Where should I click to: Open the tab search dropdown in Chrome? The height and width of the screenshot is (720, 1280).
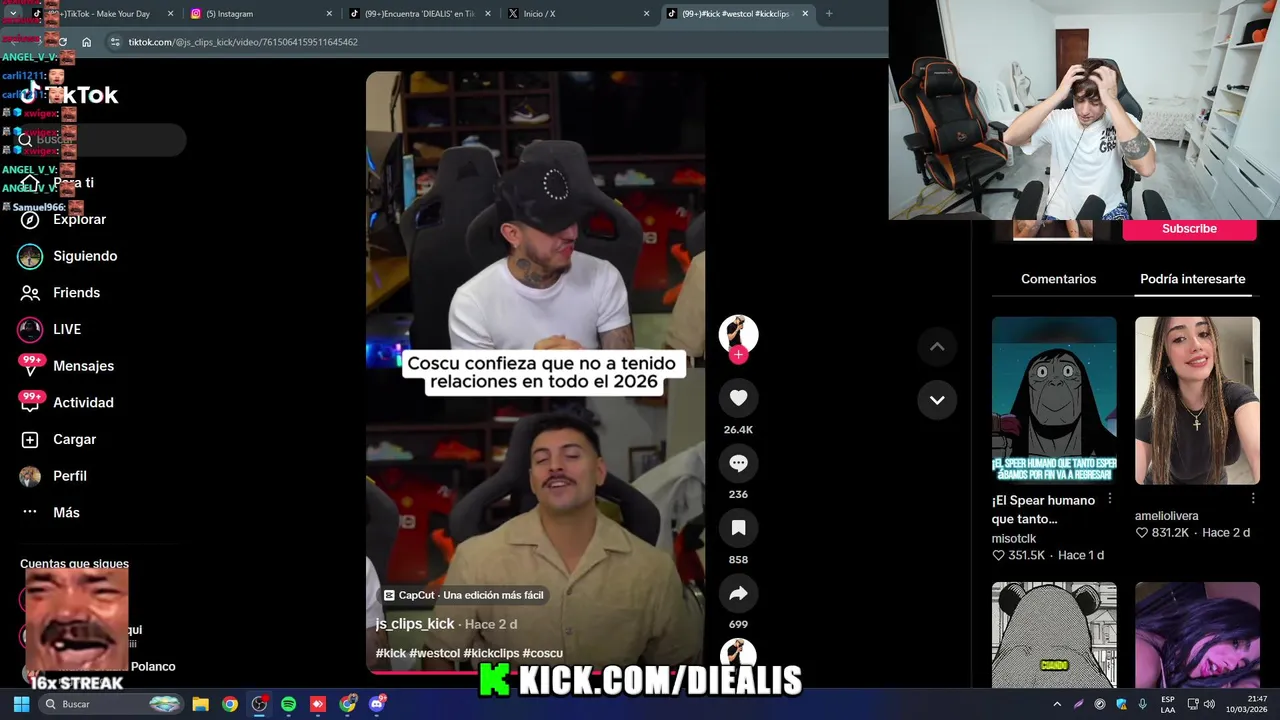[x=12, y=14]
